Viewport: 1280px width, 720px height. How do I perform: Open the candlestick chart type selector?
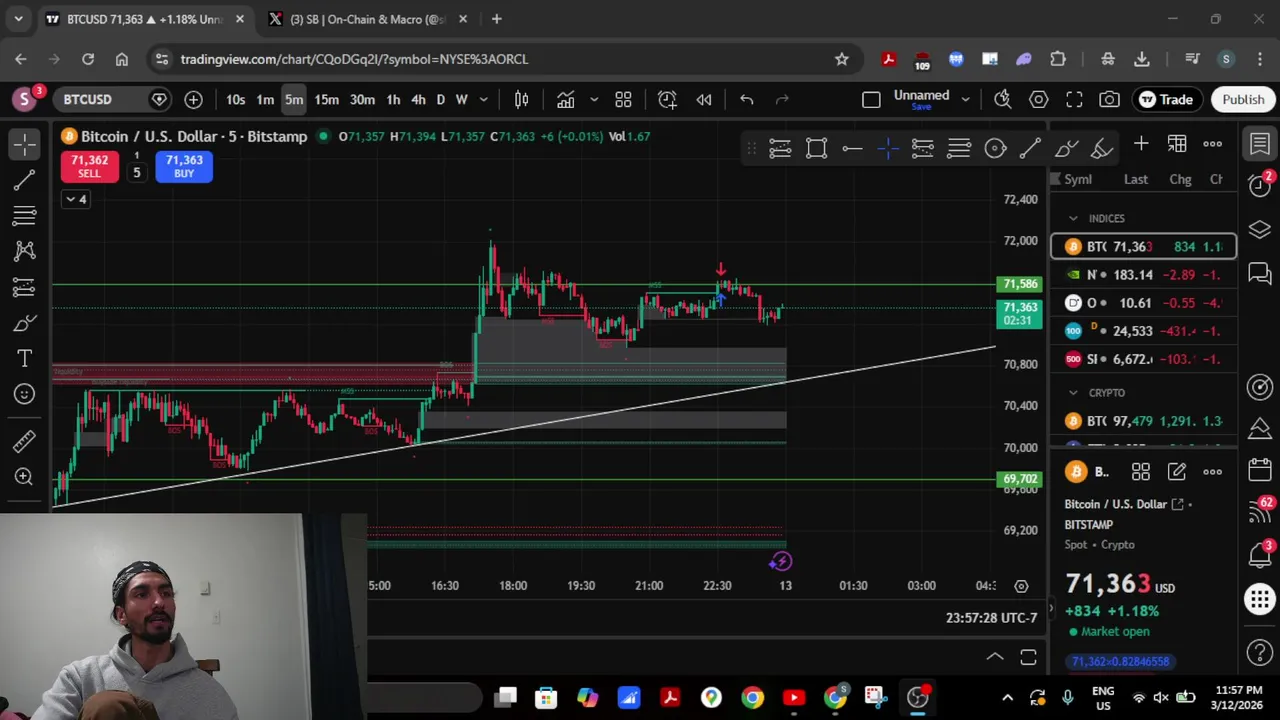[x=521, y=99]
